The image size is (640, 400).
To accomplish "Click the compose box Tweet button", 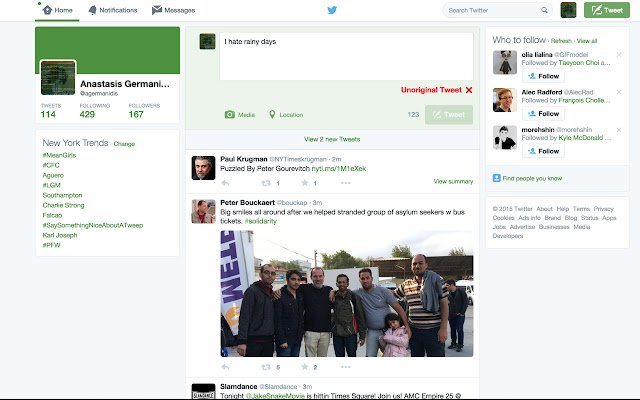I will click(x=449, y=115).
